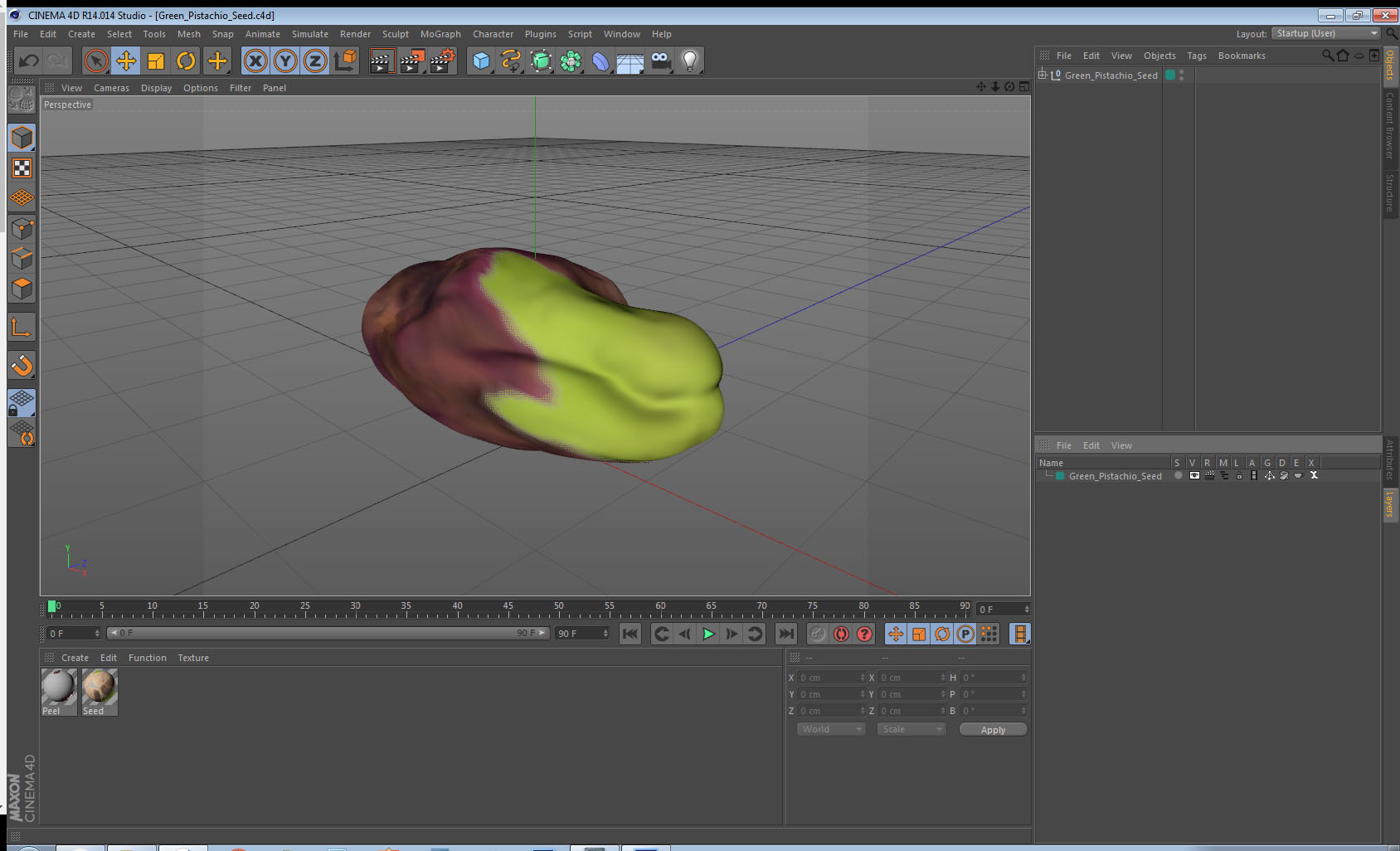Enable Axis tool in left palette

click(x=22, y=328)
